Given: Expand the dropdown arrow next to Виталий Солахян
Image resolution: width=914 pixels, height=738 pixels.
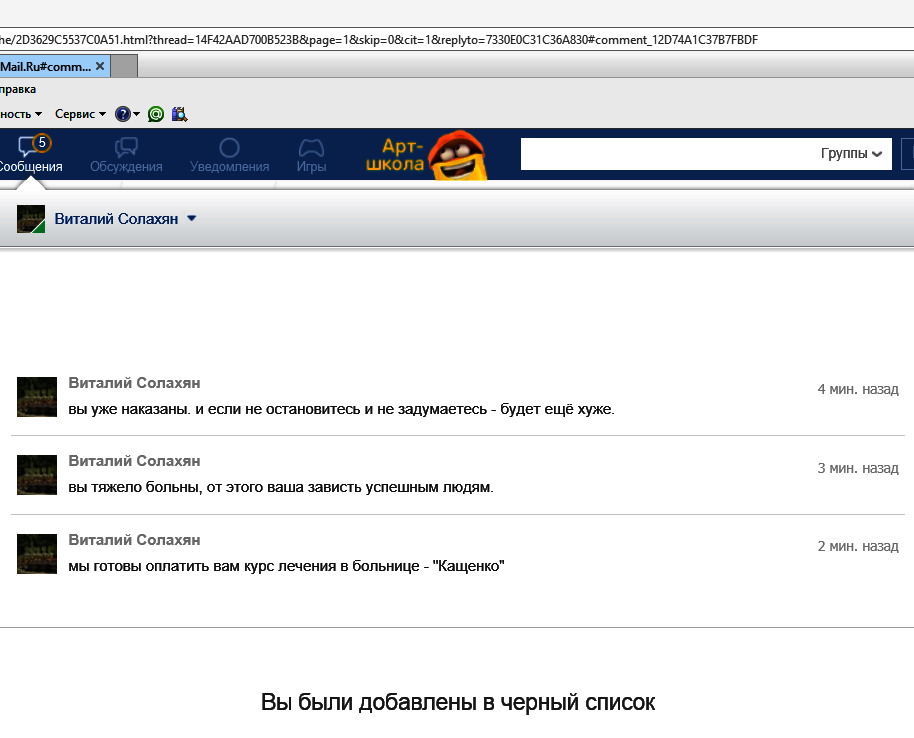Looking at the screenshot, I should 192,219.
